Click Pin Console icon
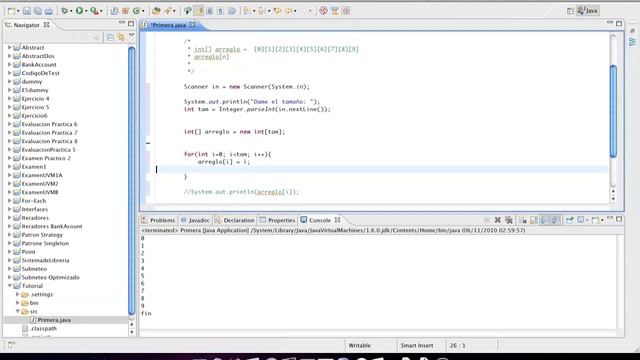The height and width of the screenshot is (360, 640). (x=569, y=220)
